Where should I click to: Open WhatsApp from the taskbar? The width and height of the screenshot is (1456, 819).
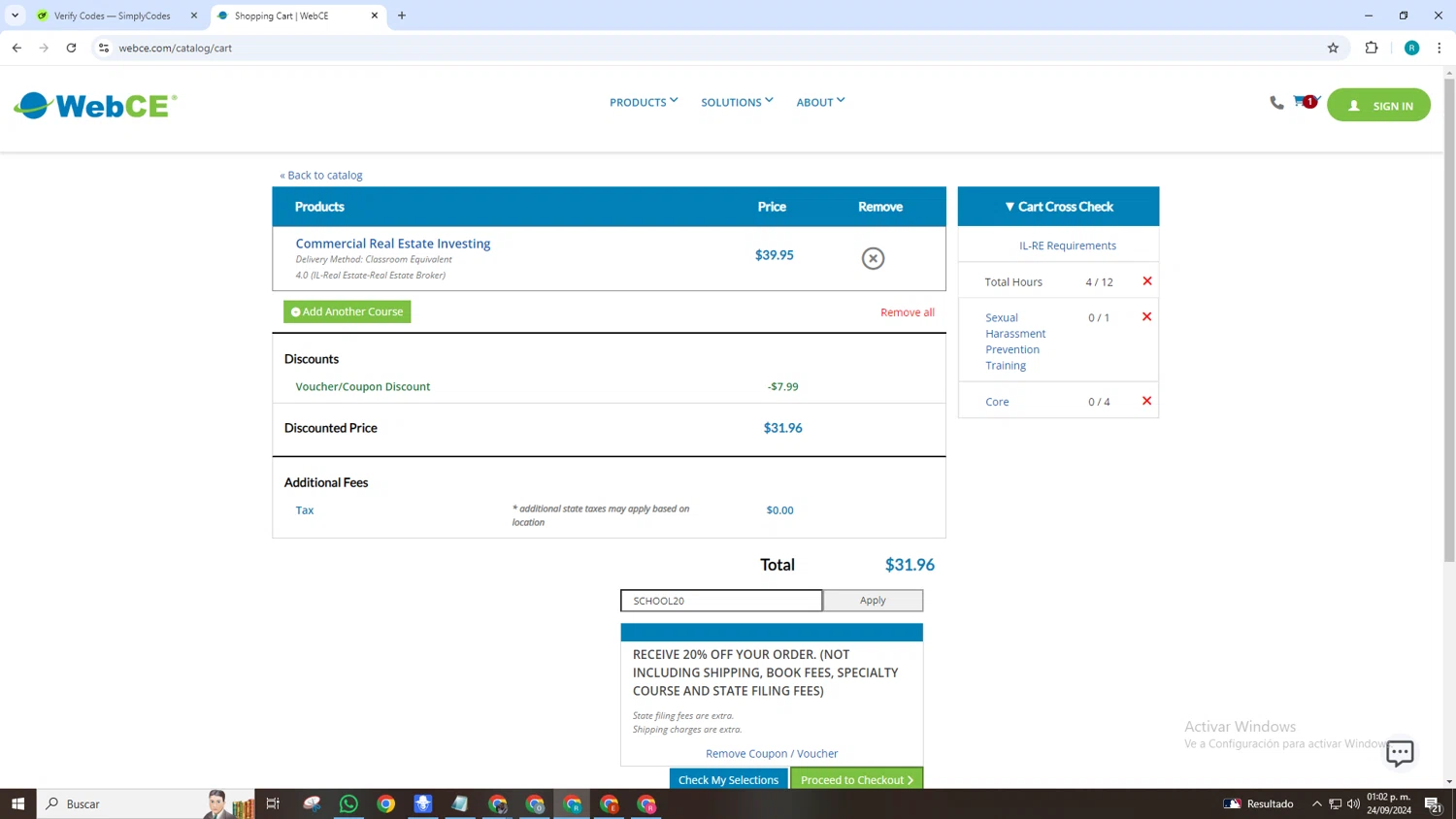tap(348, 803)
